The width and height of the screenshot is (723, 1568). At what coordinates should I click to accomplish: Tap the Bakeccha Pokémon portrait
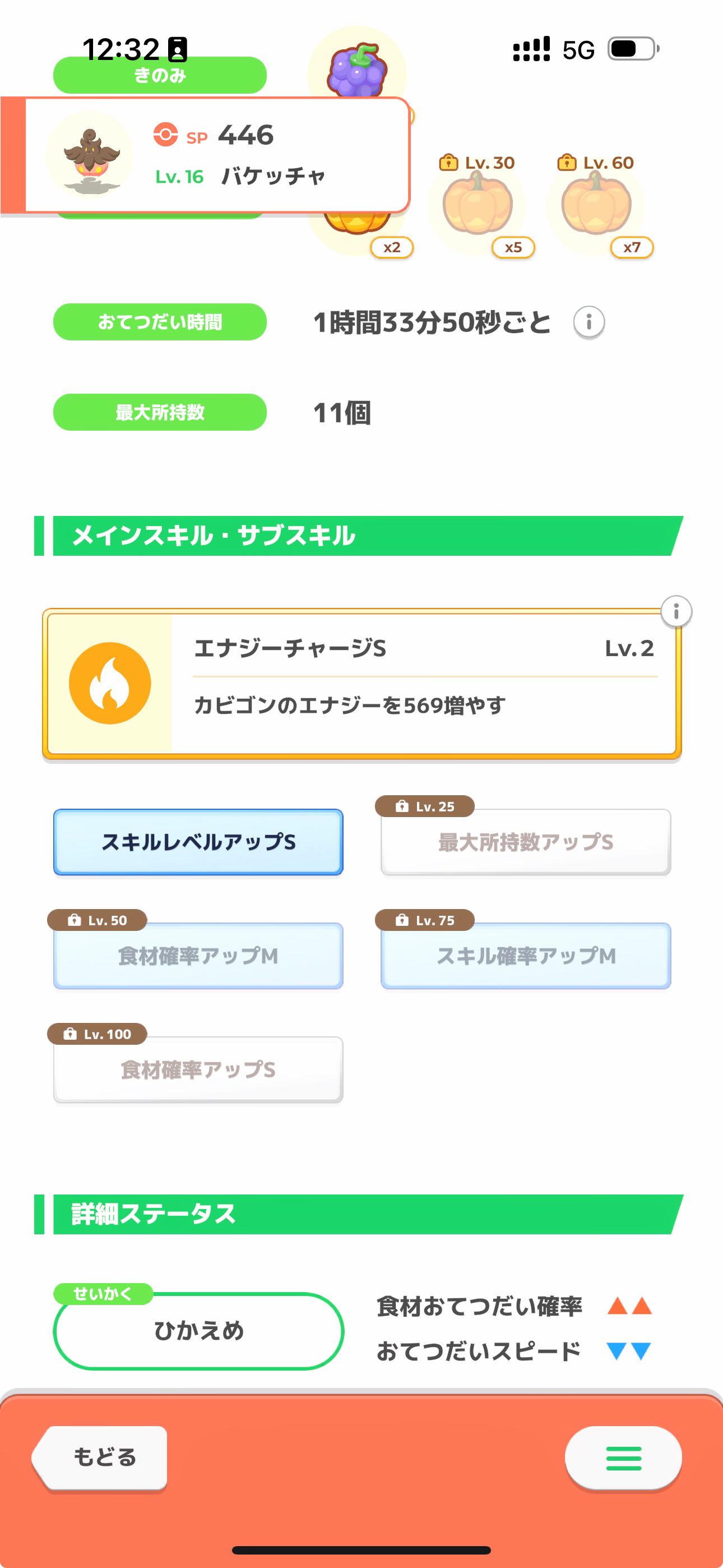(x=90, y=155)
